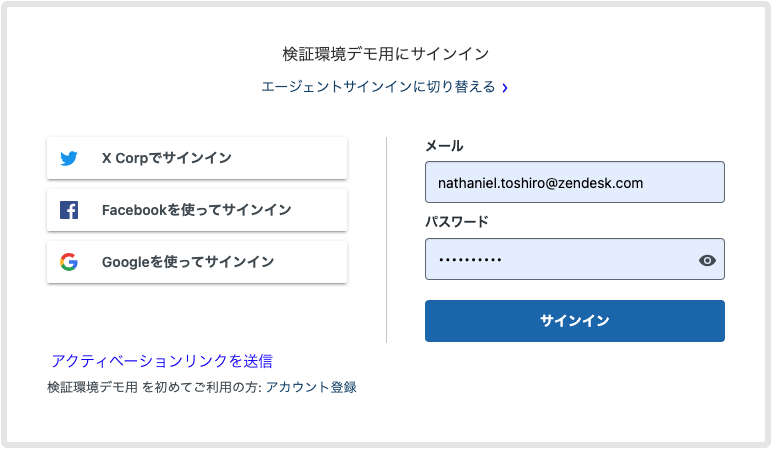Select Googleを使ってサインイン option

tap(197, 262)
